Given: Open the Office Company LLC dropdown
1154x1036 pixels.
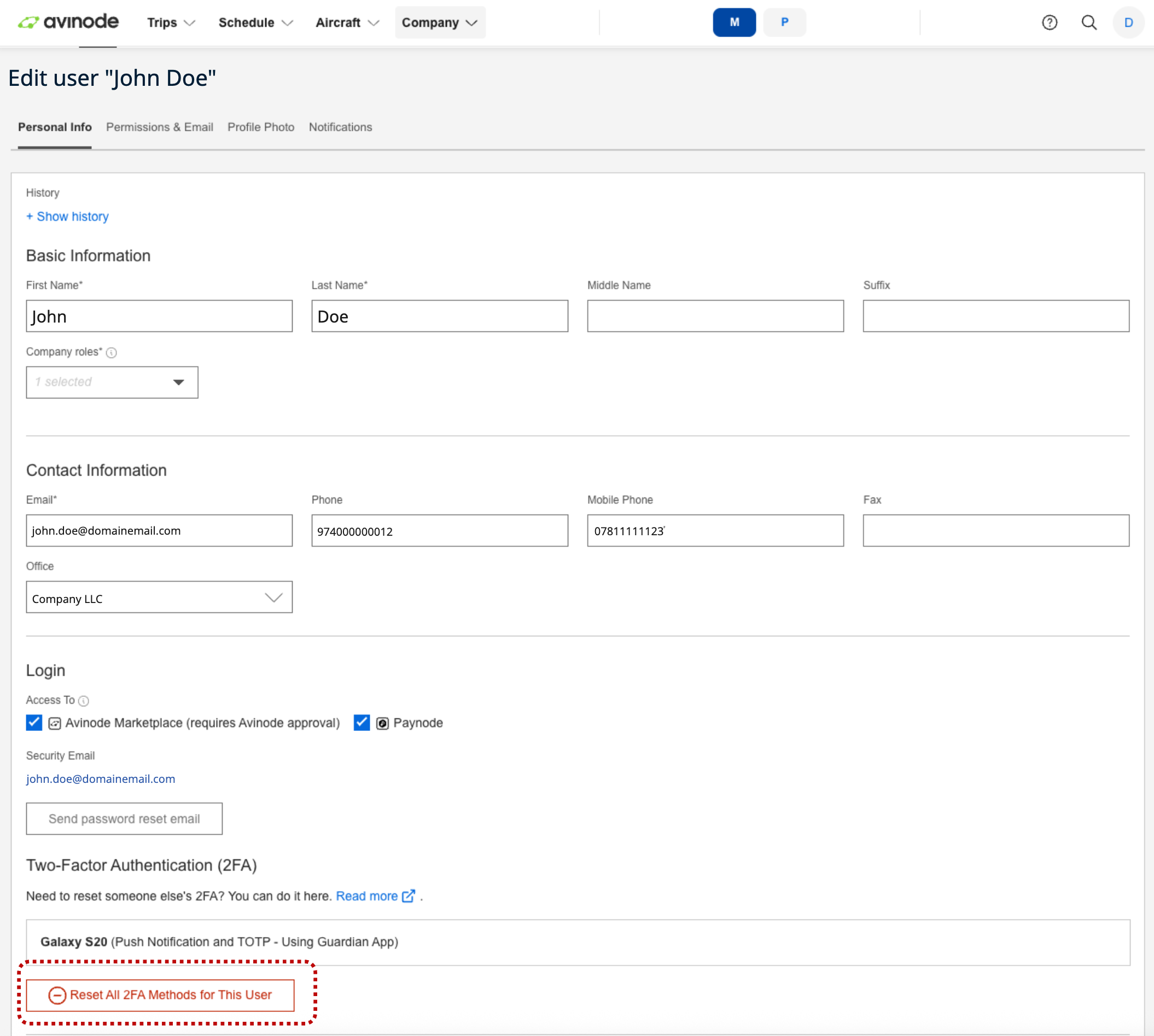Looking at the screenshot, I should [x=159, y=598].
